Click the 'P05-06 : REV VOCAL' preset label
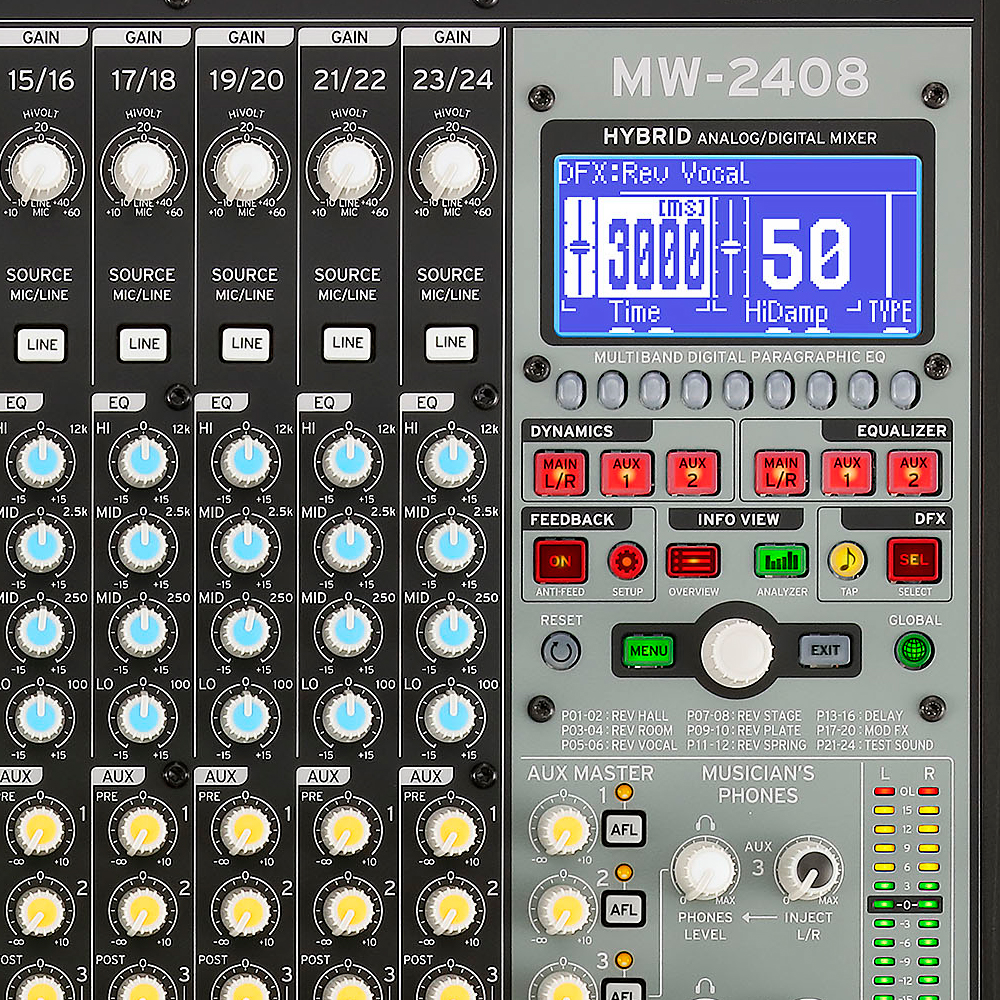 619,745
